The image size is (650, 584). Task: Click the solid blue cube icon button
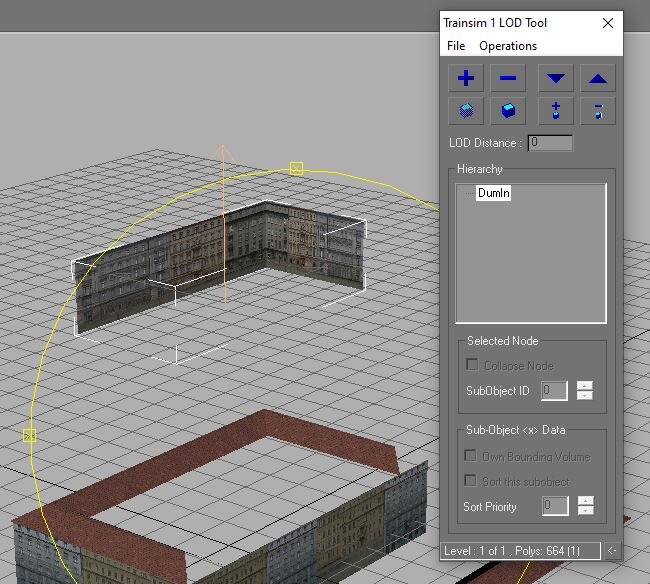click(x=508, y=111)
